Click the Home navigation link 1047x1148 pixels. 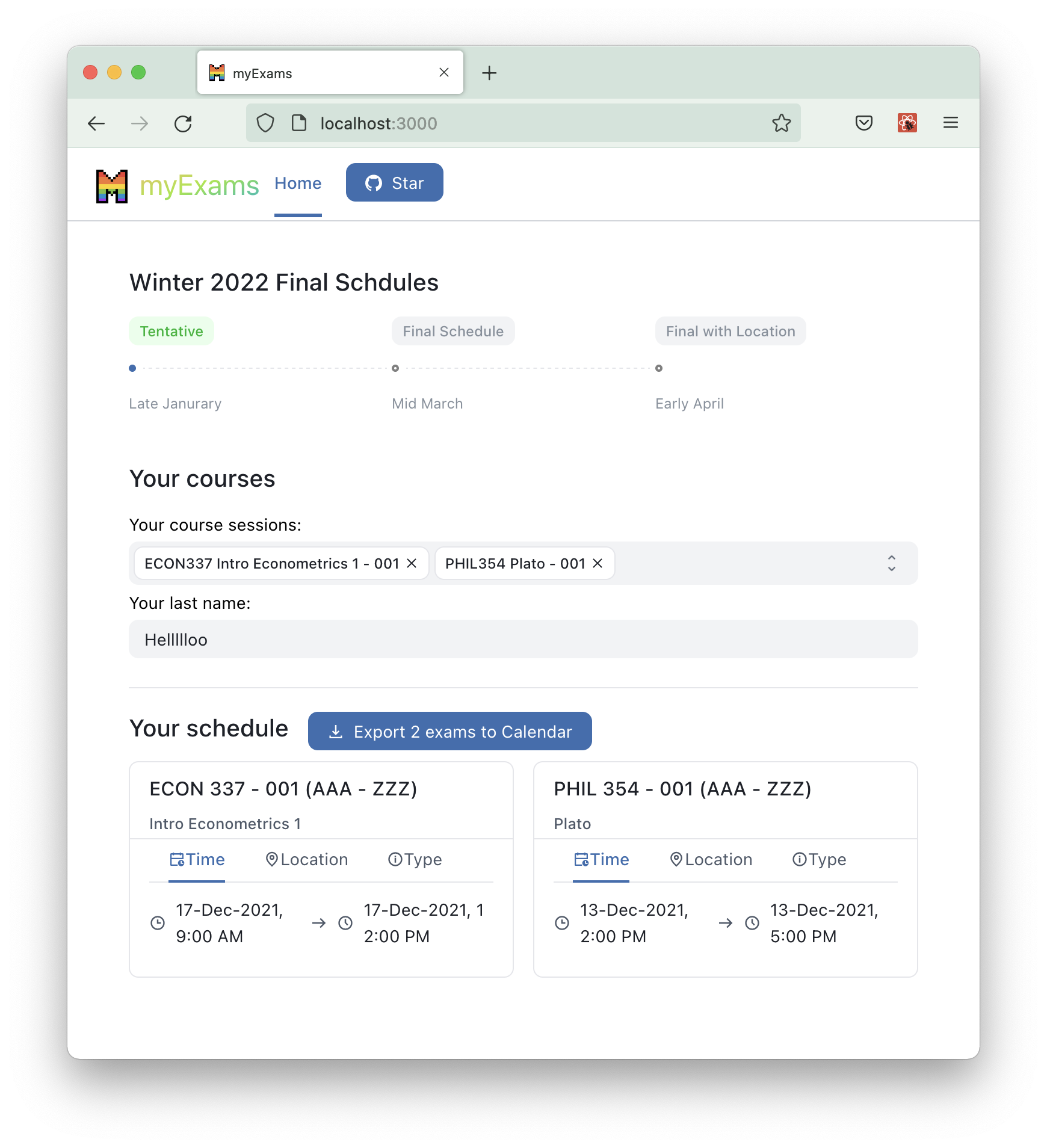click(298, 184)
